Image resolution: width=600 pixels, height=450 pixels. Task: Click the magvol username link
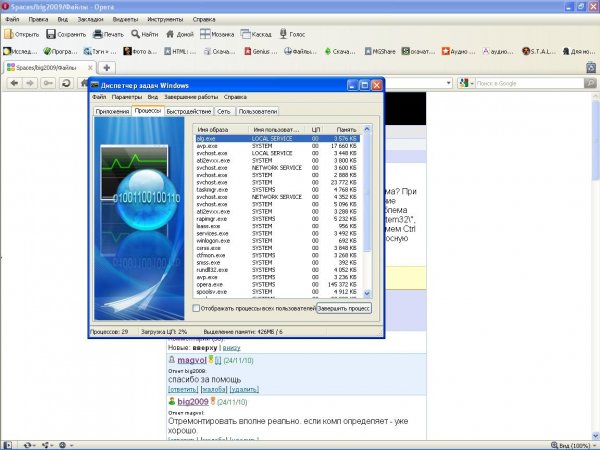point(192,360)
